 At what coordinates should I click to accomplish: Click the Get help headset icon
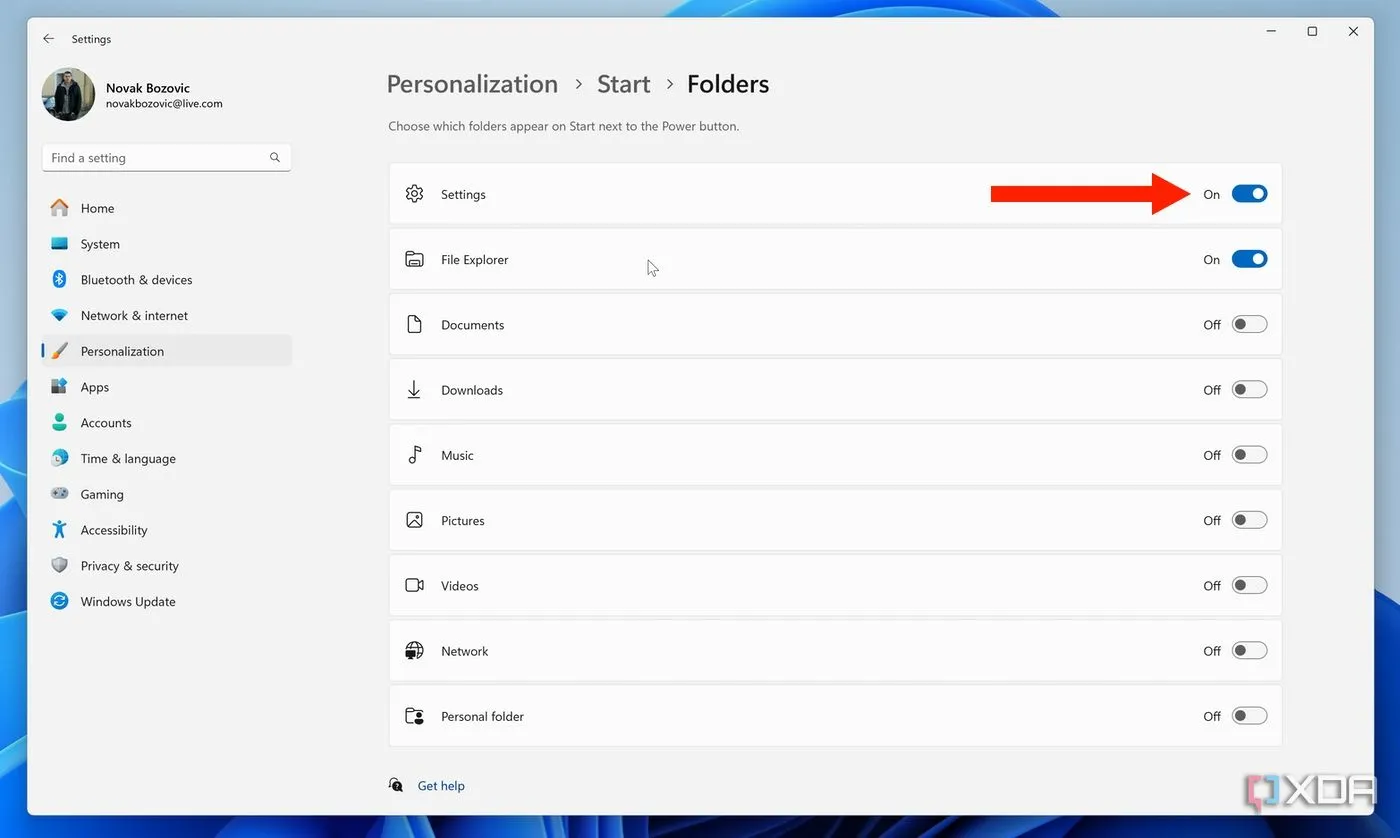tap(396, 785)
